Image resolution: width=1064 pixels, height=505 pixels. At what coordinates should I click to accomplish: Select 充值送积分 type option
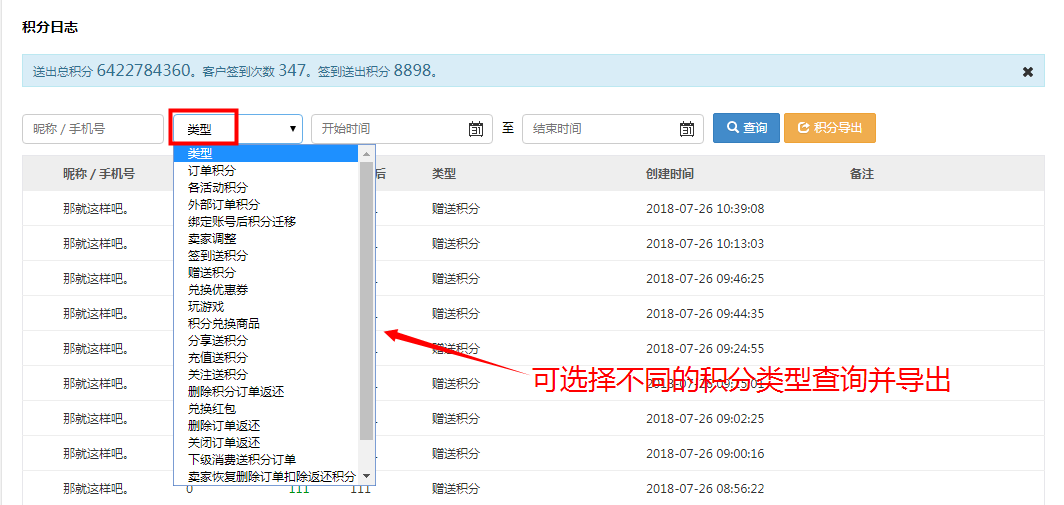(x=218, y=358)
